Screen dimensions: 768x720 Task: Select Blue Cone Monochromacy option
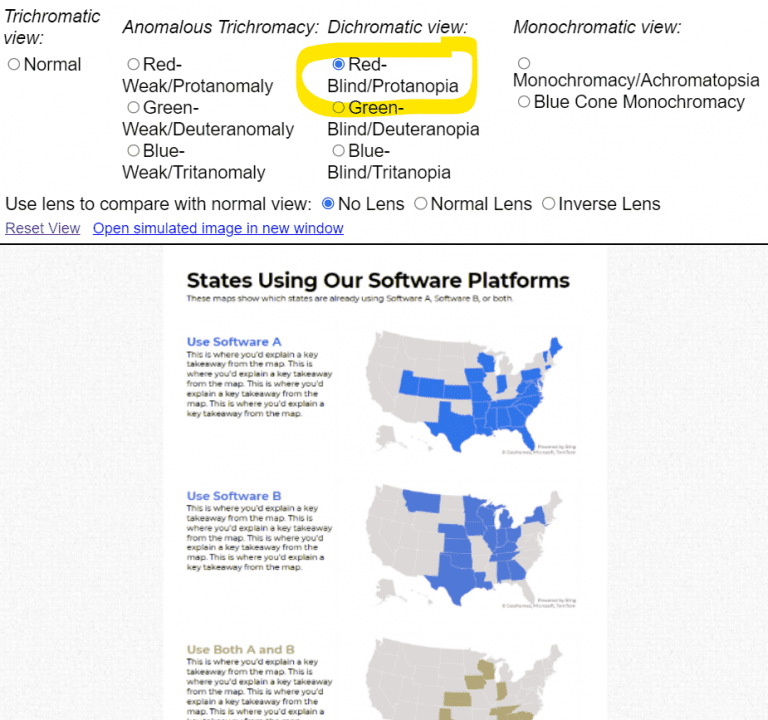point(524,101)
